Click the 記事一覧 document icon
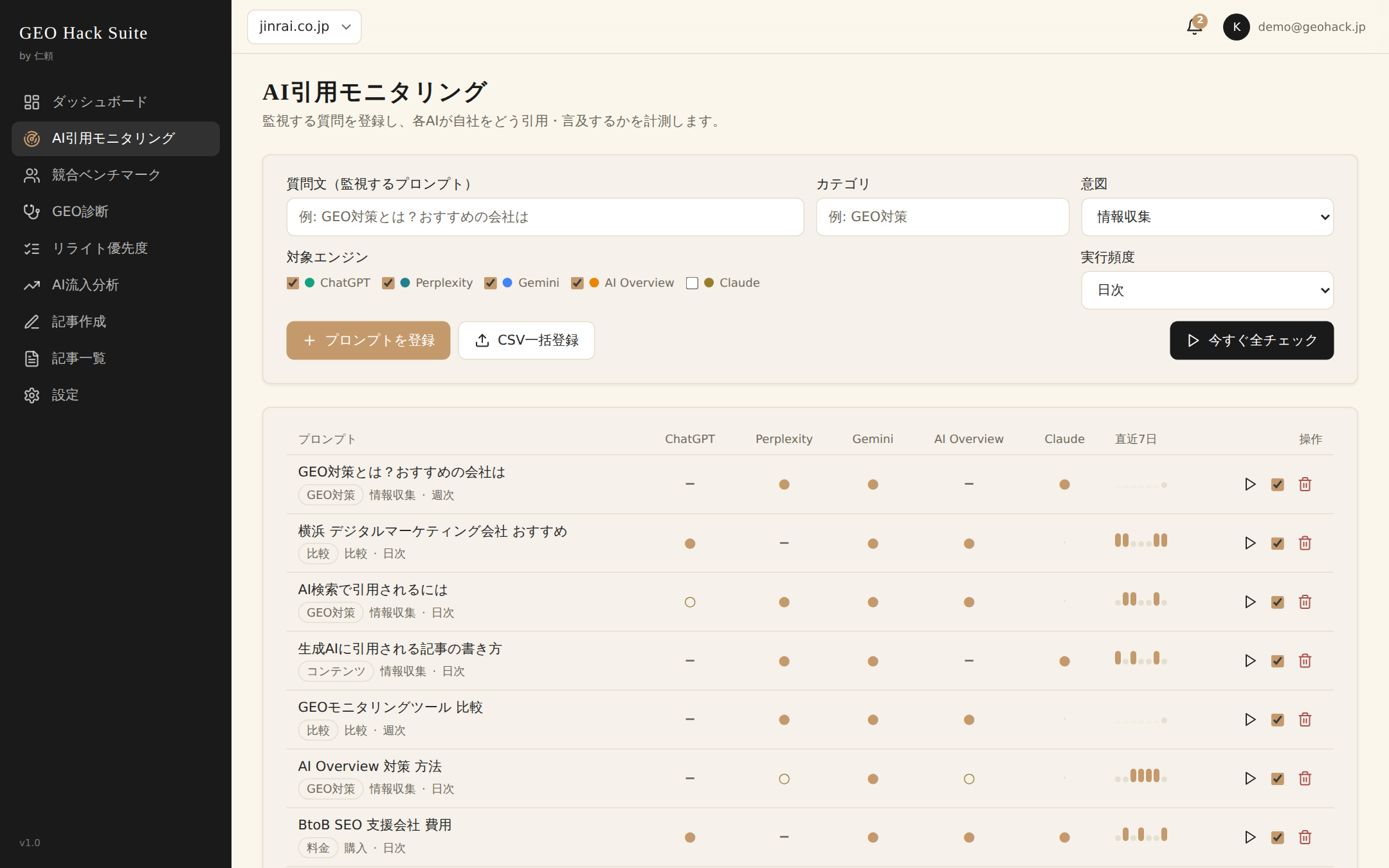The width and height of the screenshot is (1389, 868). coord(32,358)
